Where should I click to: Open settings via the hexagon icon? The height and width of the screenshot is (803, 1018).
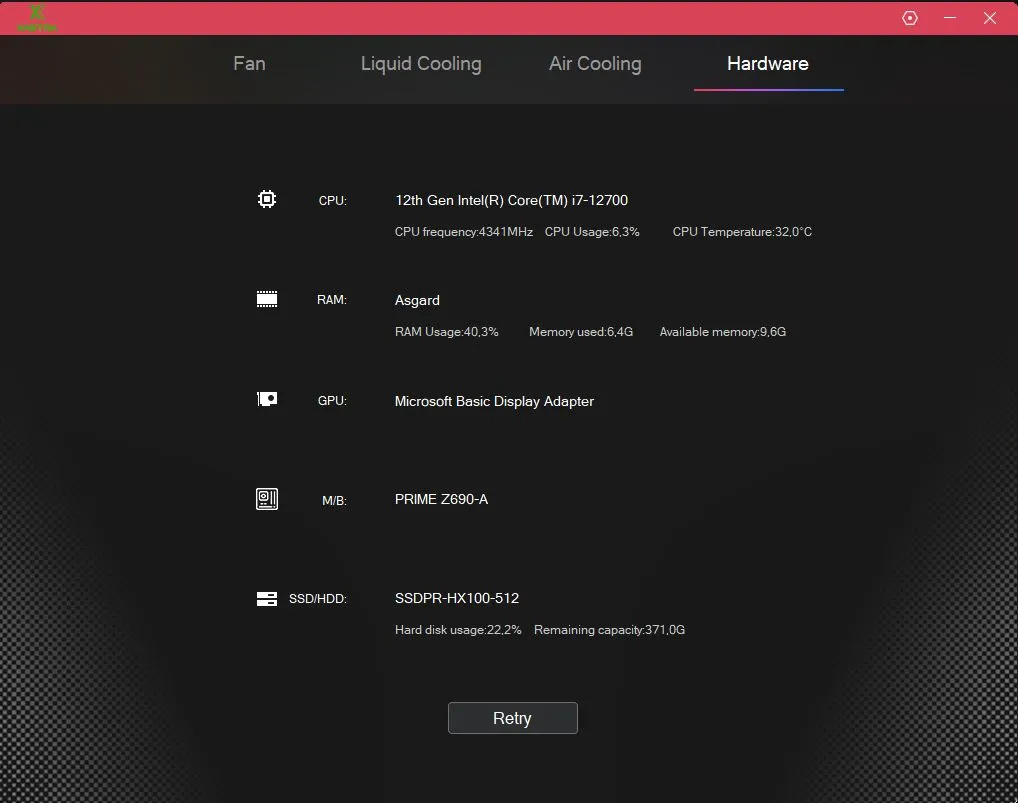click(910, 18)
